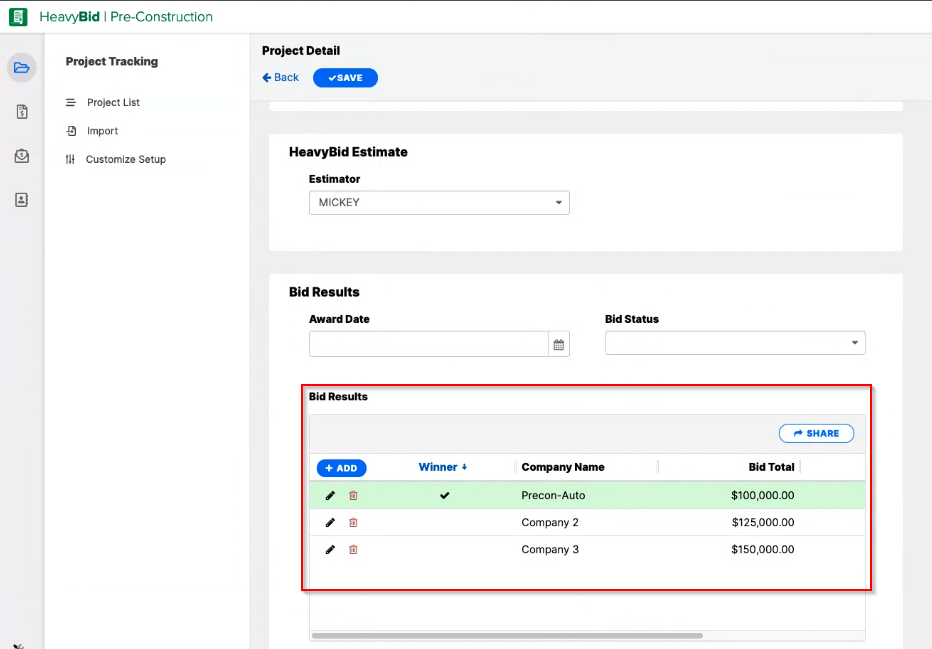Viewport: 932px width, 649px height.
Task: Open the Import menu item
Action: (102, 130)
